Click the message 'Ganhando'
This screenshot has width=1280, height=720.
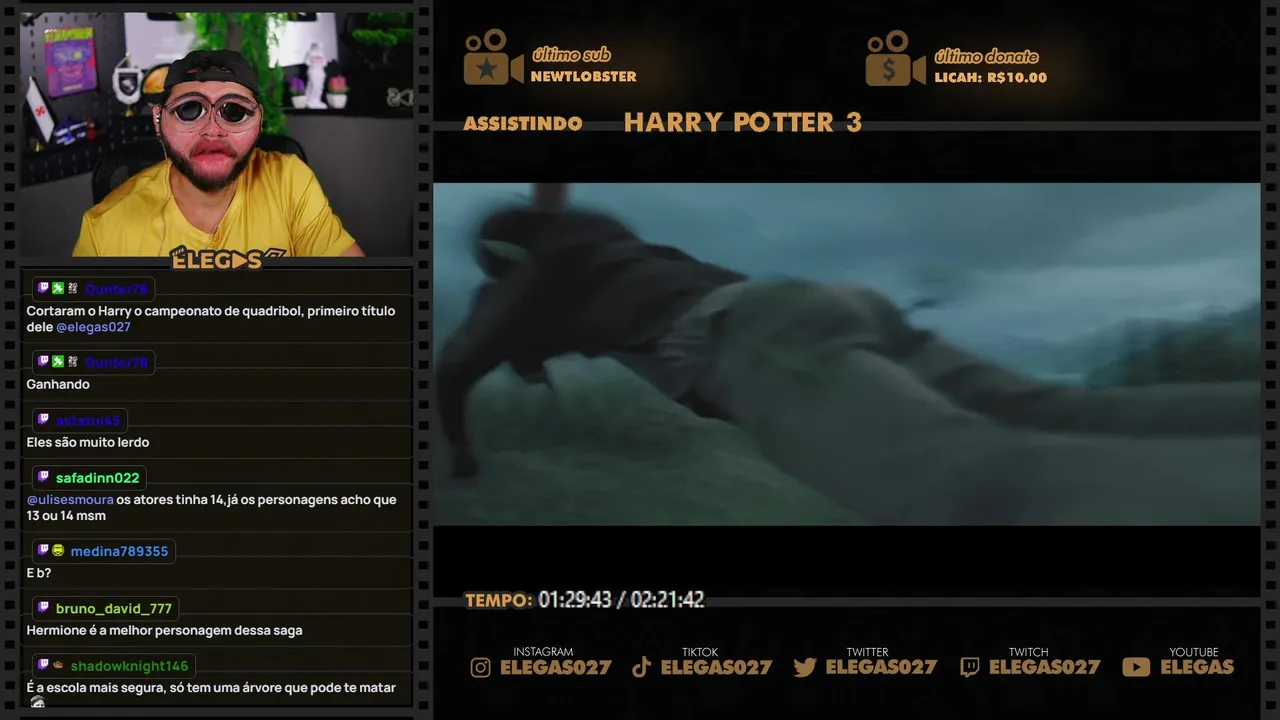tap(58, 384)
